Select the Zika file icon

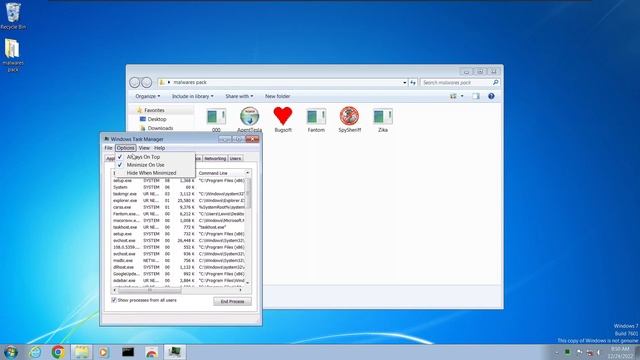(x=383, y=120)
